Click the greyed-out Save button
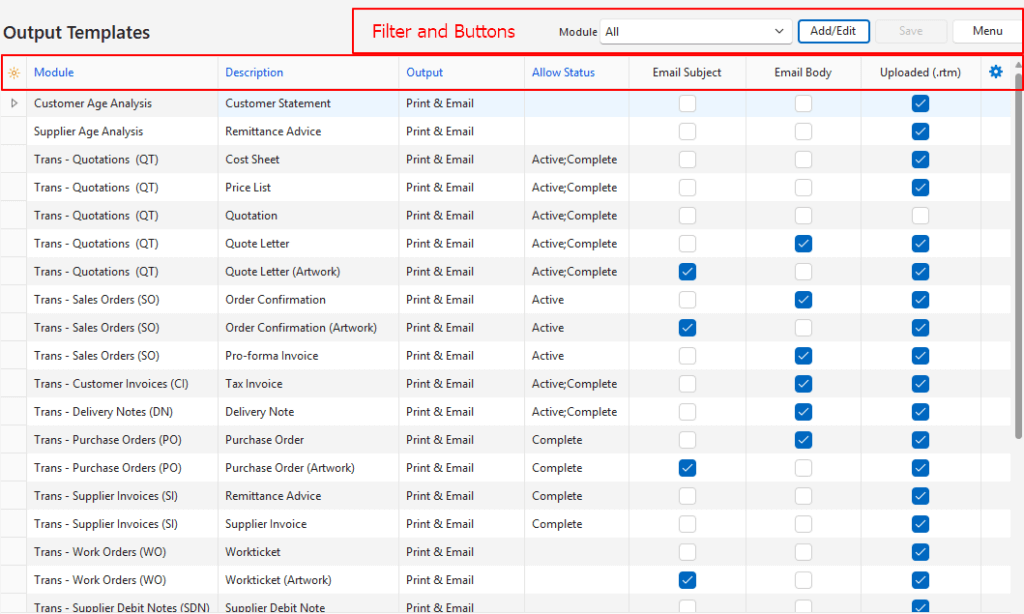This screenshot has width=1024, height=614. click(x=910, y=31)
